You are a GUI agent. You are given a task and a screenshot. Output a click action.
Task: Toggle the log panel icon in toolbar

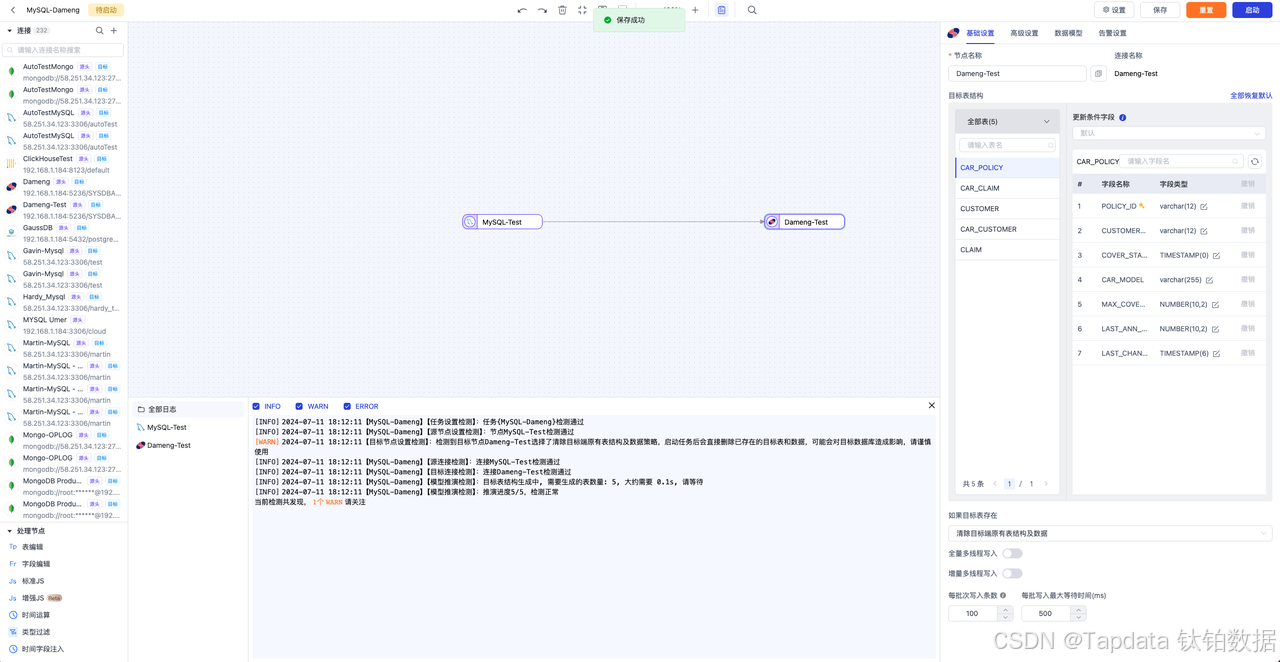tap(721, 10)
